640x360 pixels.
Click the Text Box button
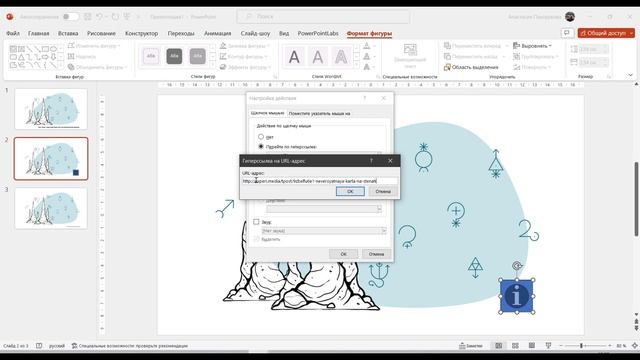tap(82, 56)
